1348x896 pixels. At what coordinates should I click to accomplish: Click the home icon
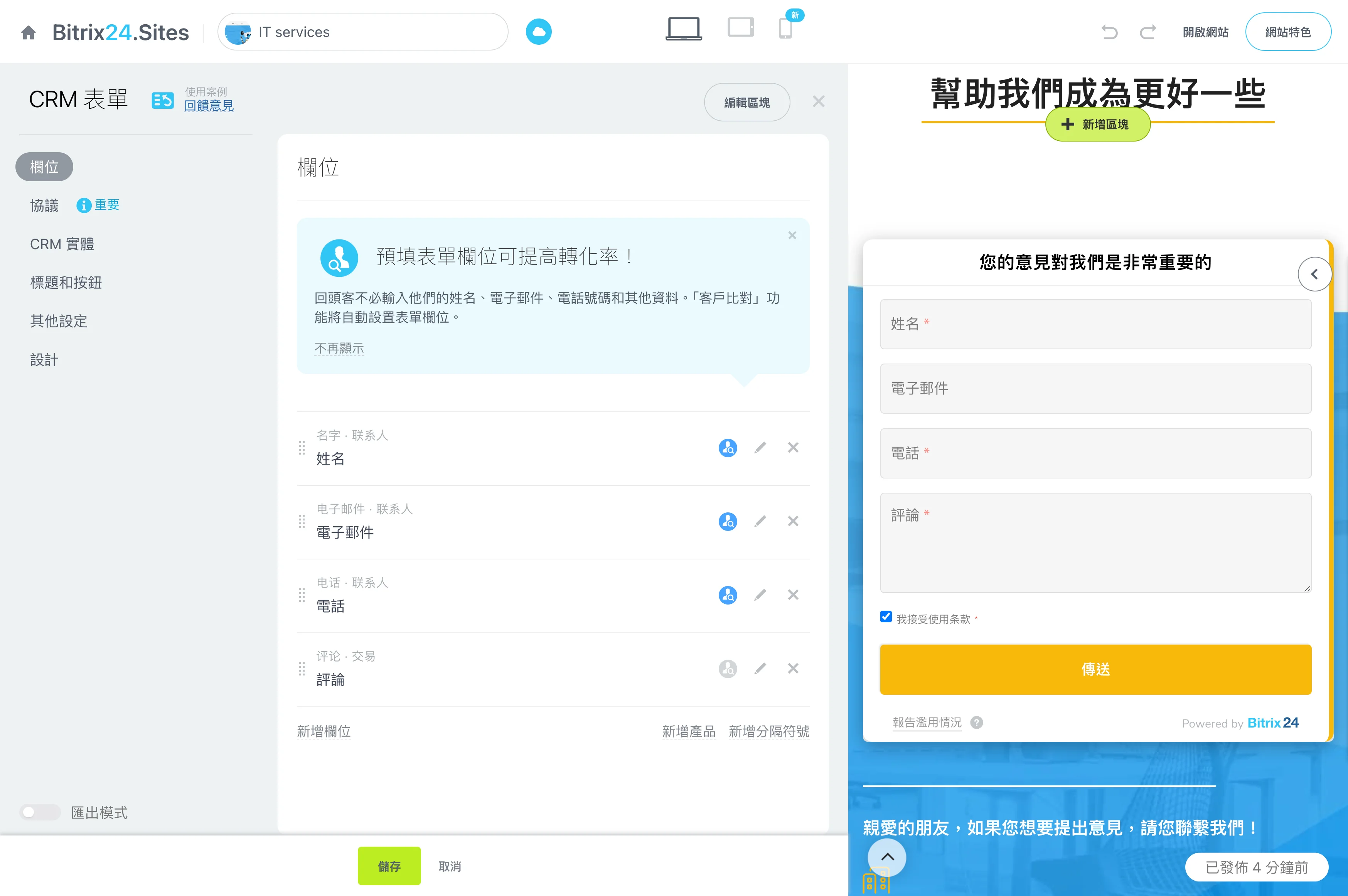29,32
